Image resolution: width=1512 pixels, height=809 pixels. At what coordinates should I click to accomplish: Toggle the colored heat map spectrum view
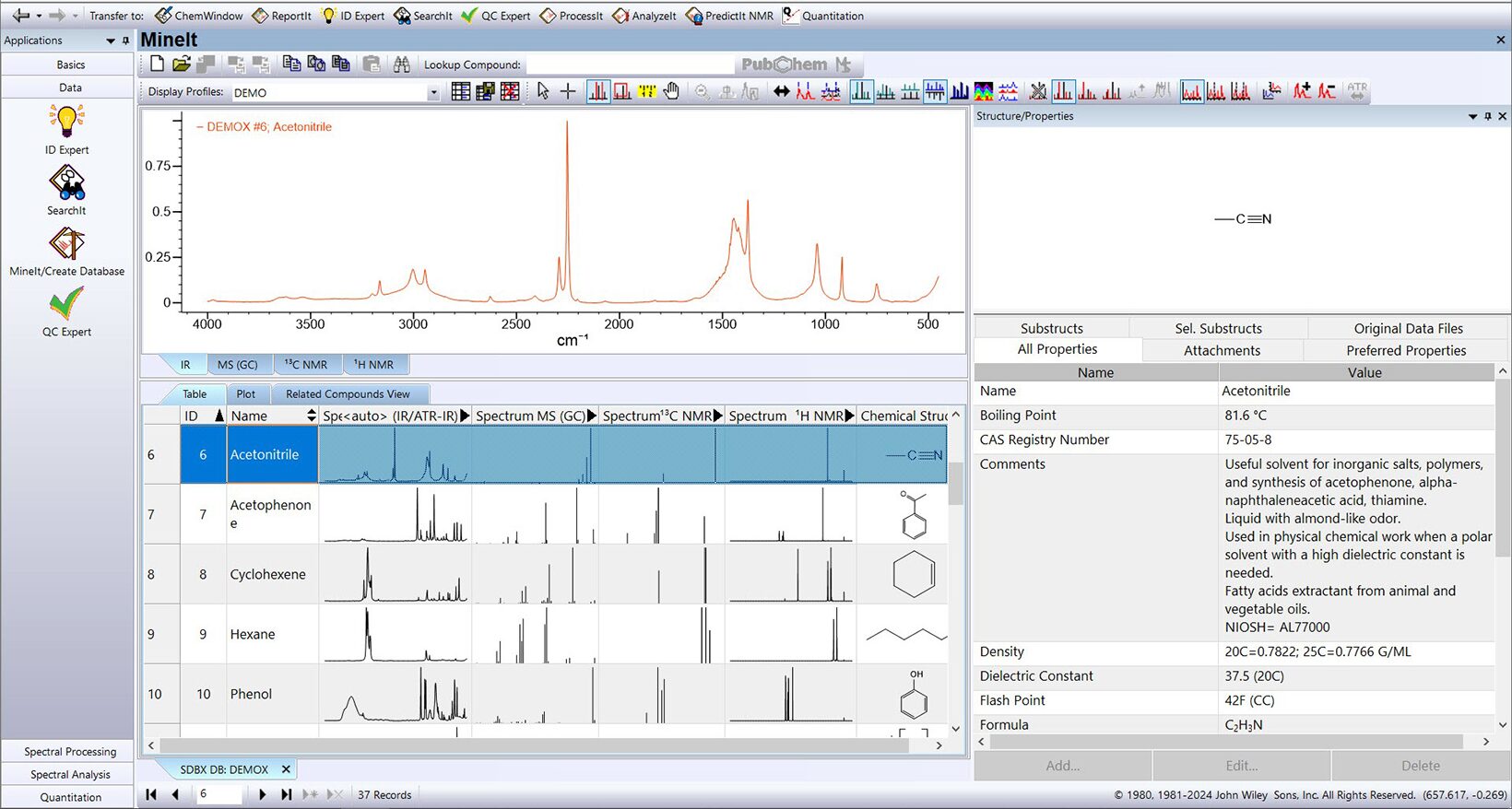tap(984, 91)
